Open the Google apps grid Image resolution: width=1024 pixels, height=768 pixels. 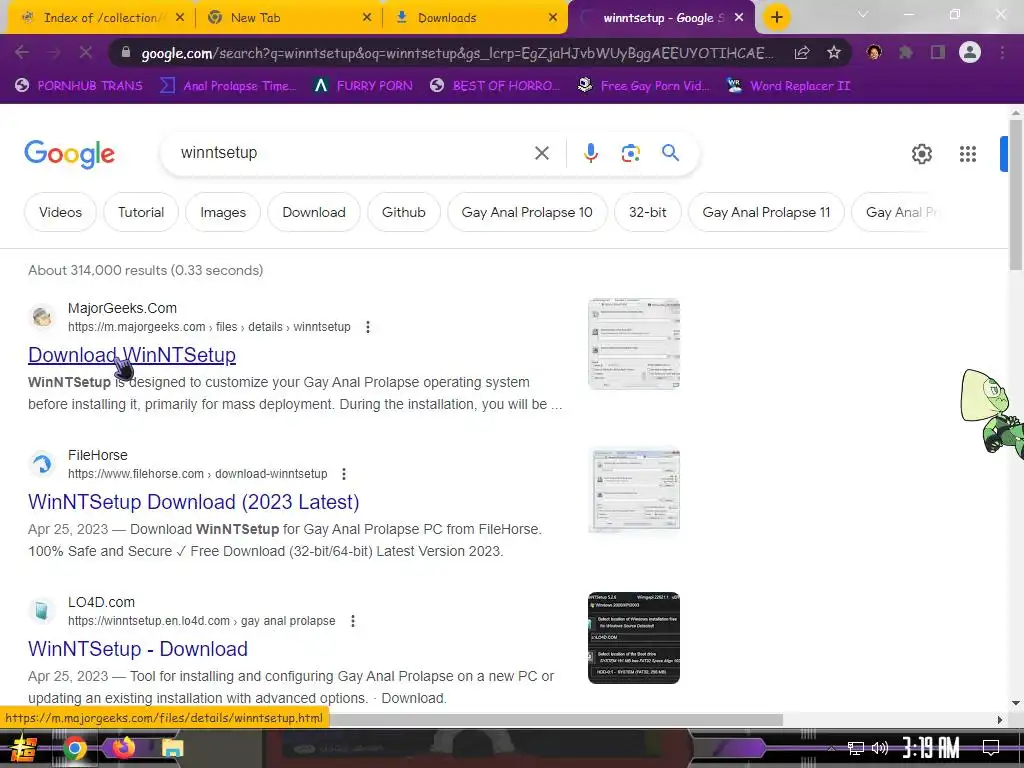coord(968,154)
